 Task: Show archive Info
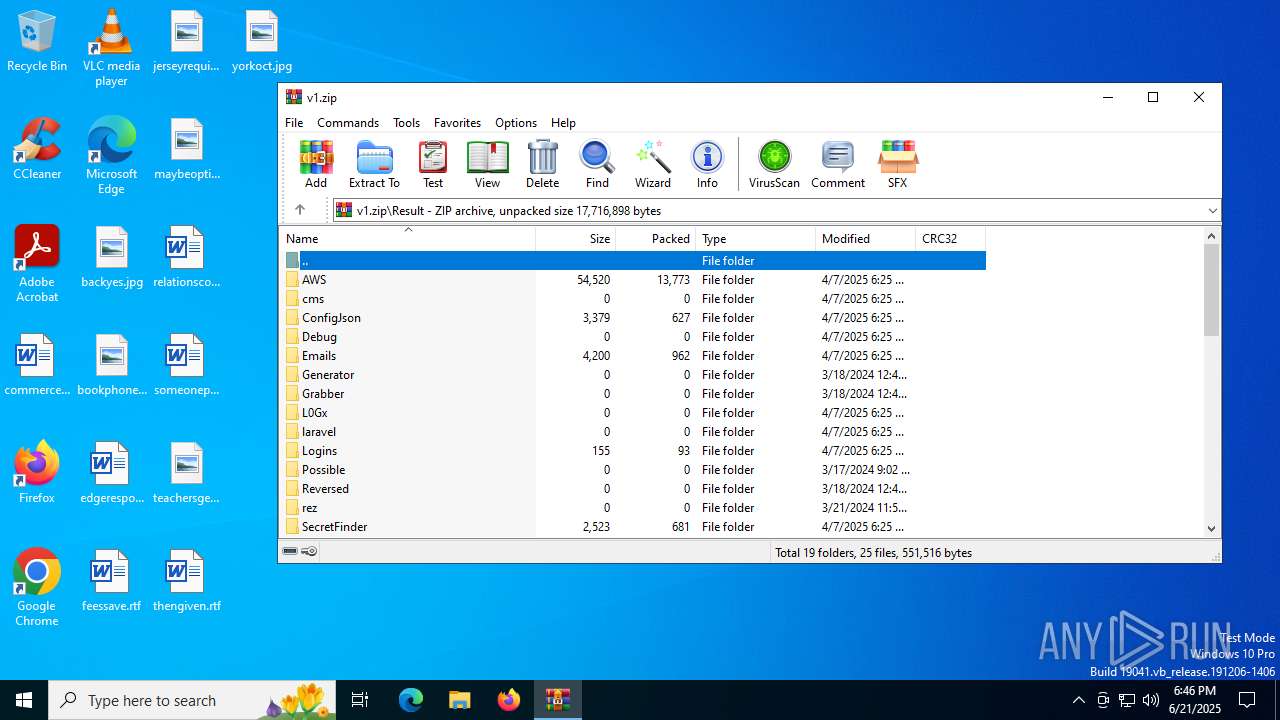(707, 164)
